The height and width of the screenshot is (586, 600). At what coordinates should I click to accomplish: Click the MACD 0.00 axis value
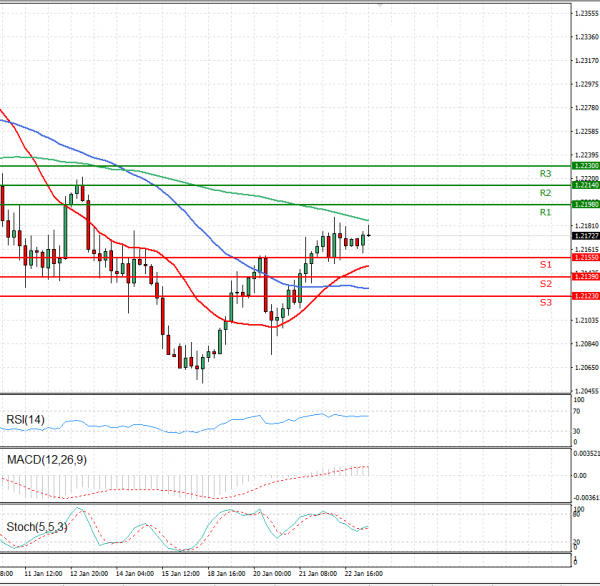[580, 475]
